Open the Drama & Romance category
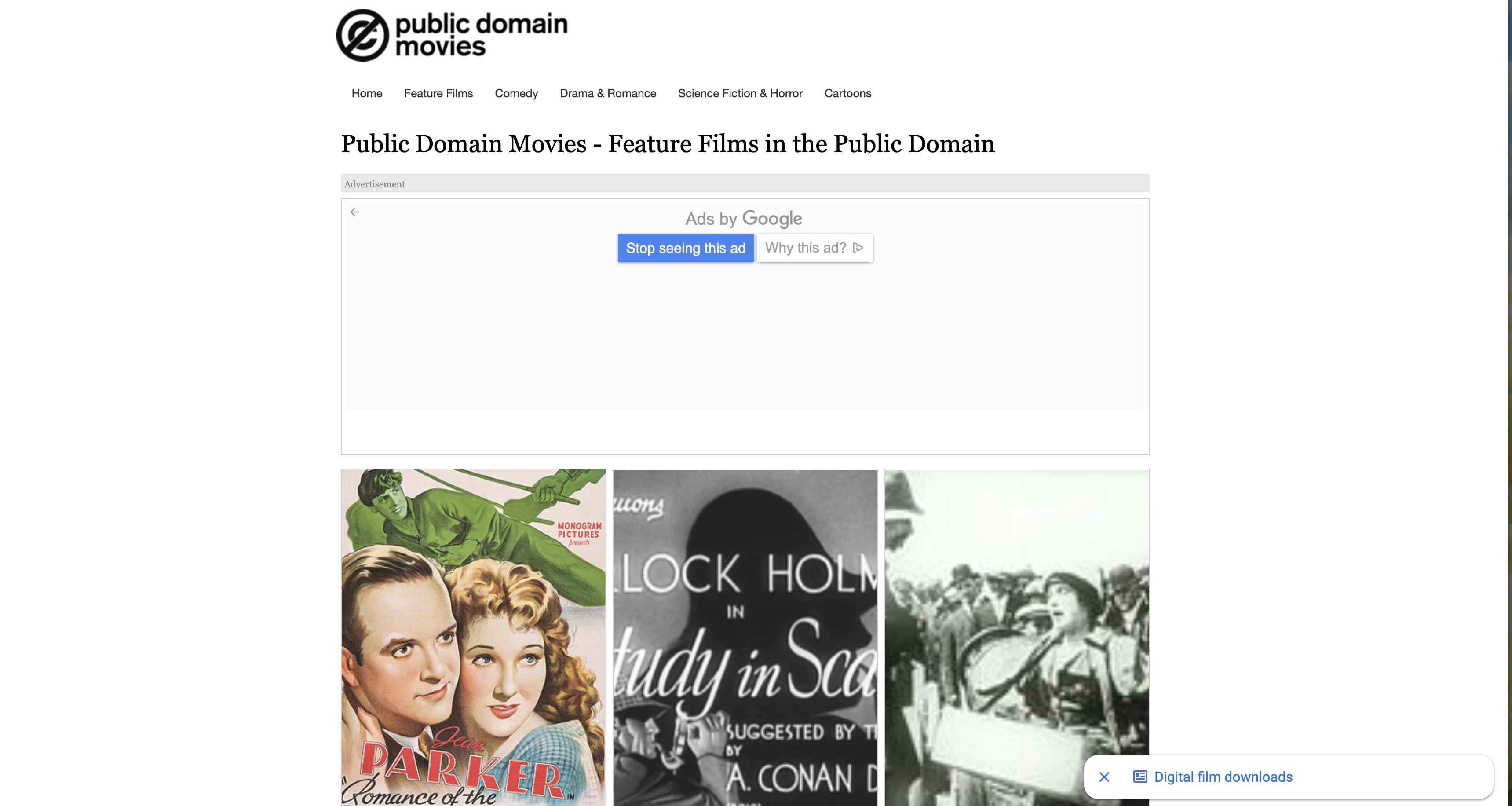 607,93
